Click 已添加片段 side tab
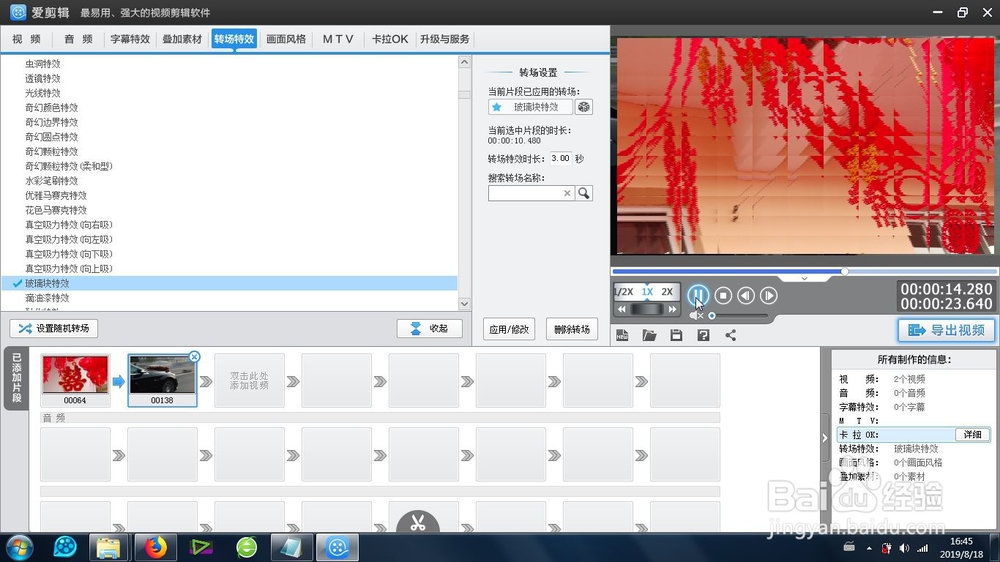This screenshot has height=562, width=1000. (x=17, y=378)
